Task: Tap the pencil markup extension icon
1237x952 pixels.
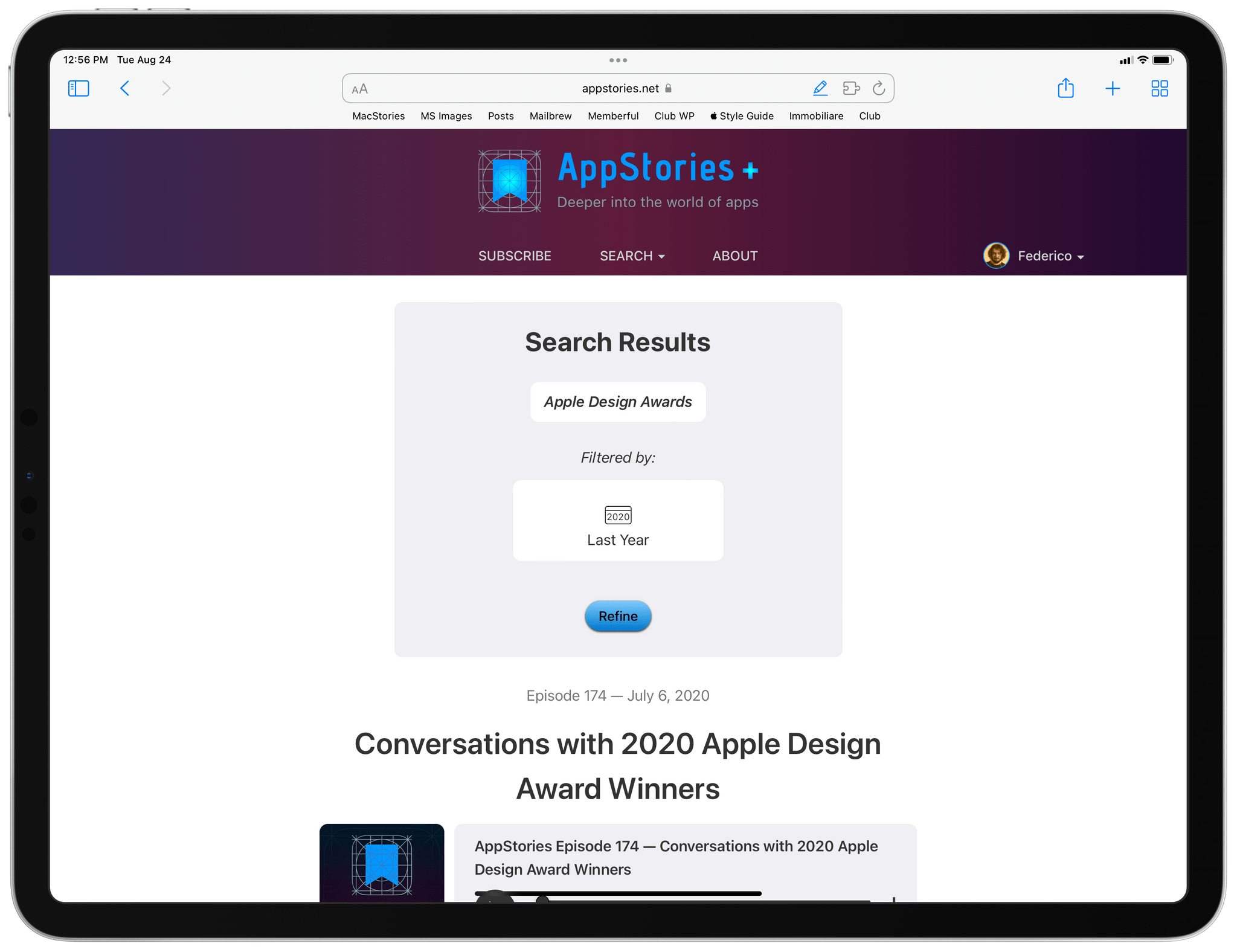Action: click(820, 88)
